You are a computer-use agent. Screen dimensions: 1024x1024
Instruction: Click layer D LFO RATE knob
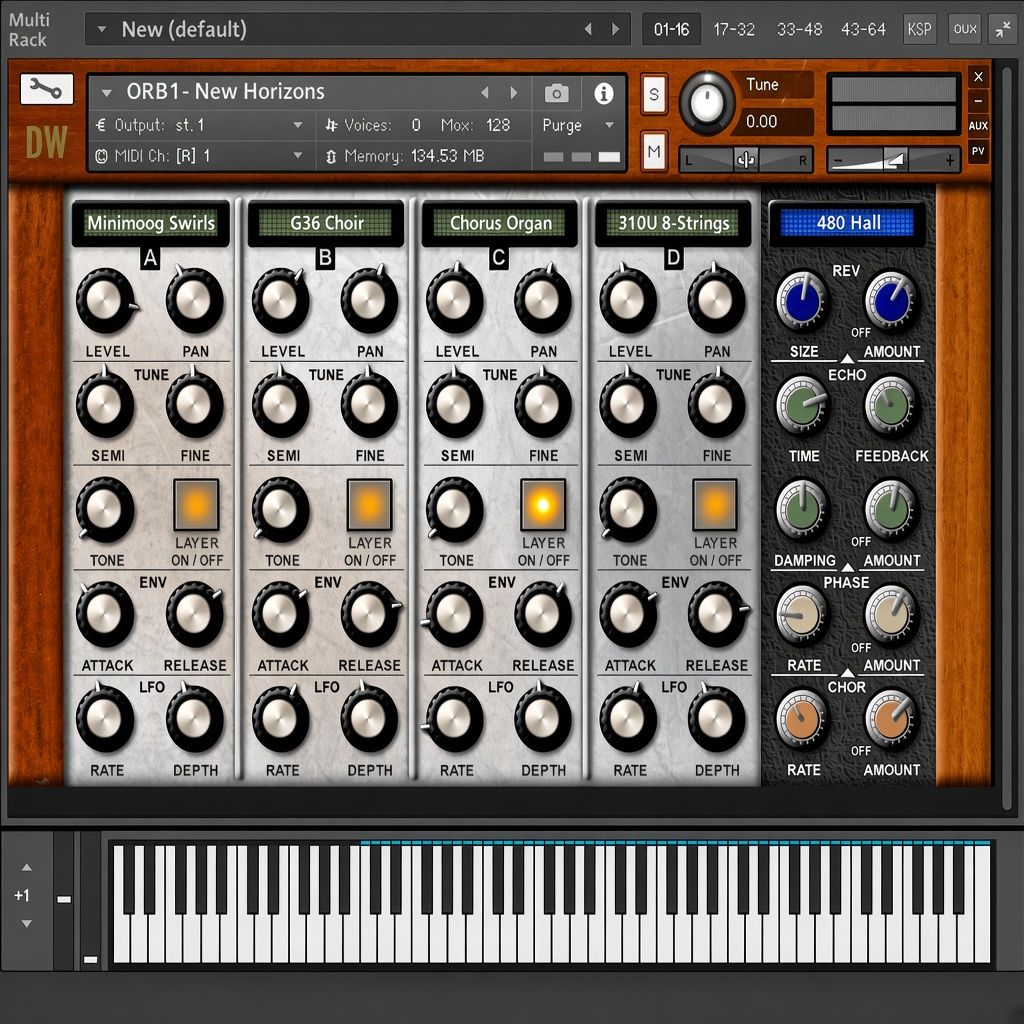(x=627, y=718)
